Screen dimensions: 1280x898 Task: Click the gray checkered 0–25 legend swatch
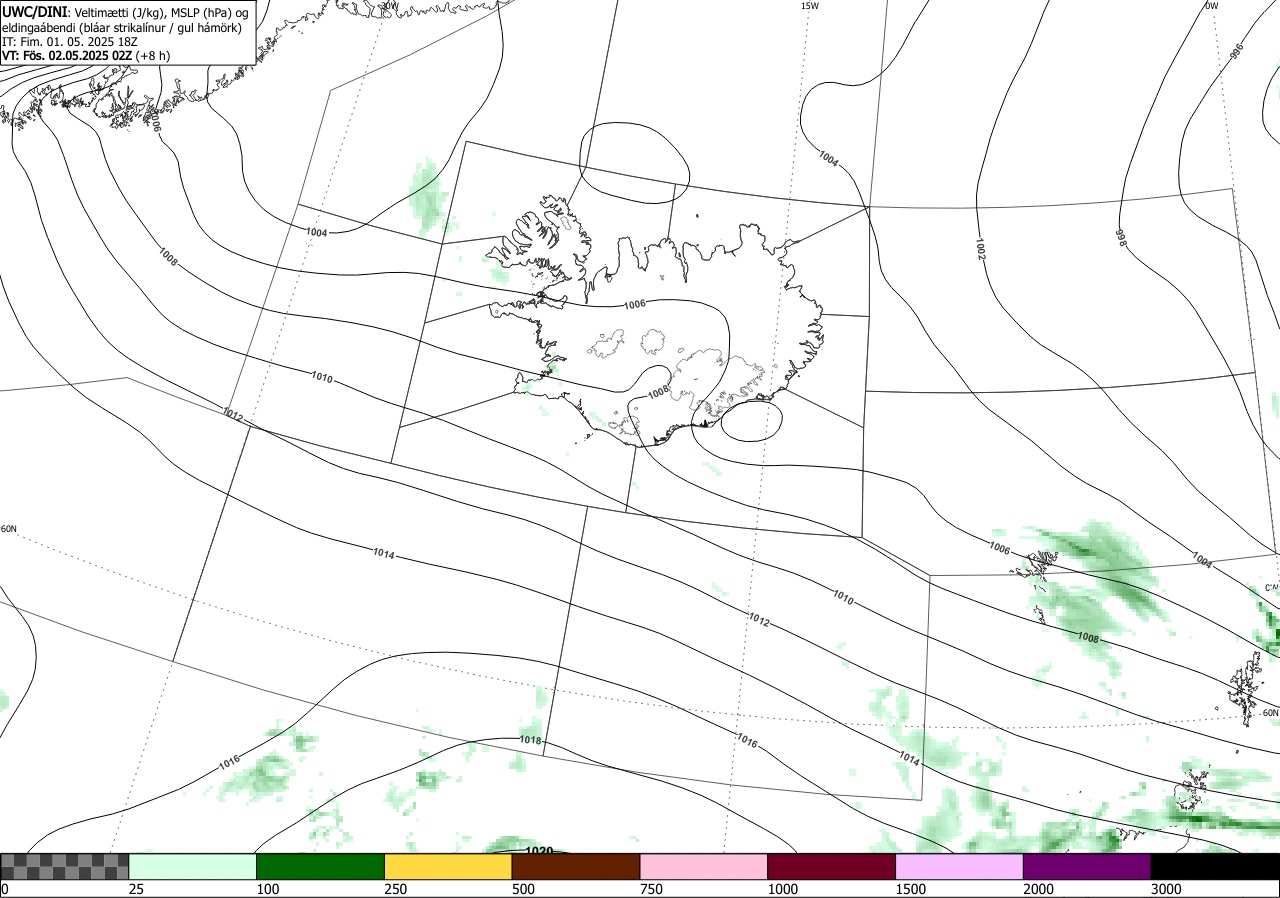tap(65, 866)
